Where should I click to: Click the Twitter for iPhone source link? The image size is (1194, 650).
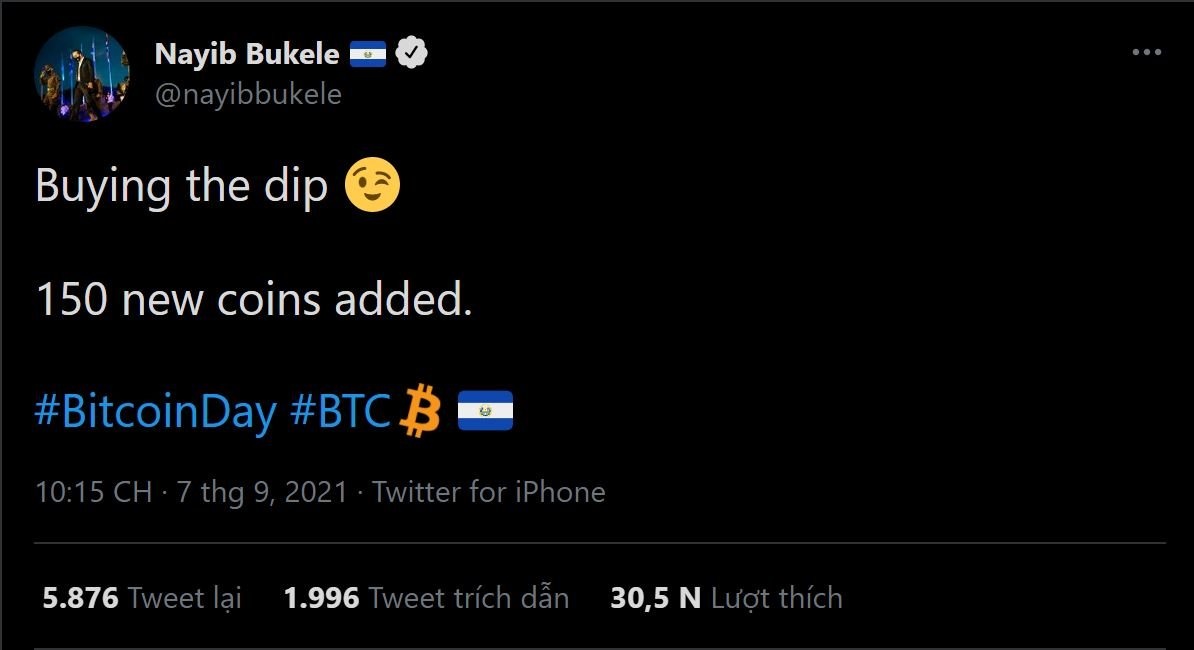click(488, 492)
